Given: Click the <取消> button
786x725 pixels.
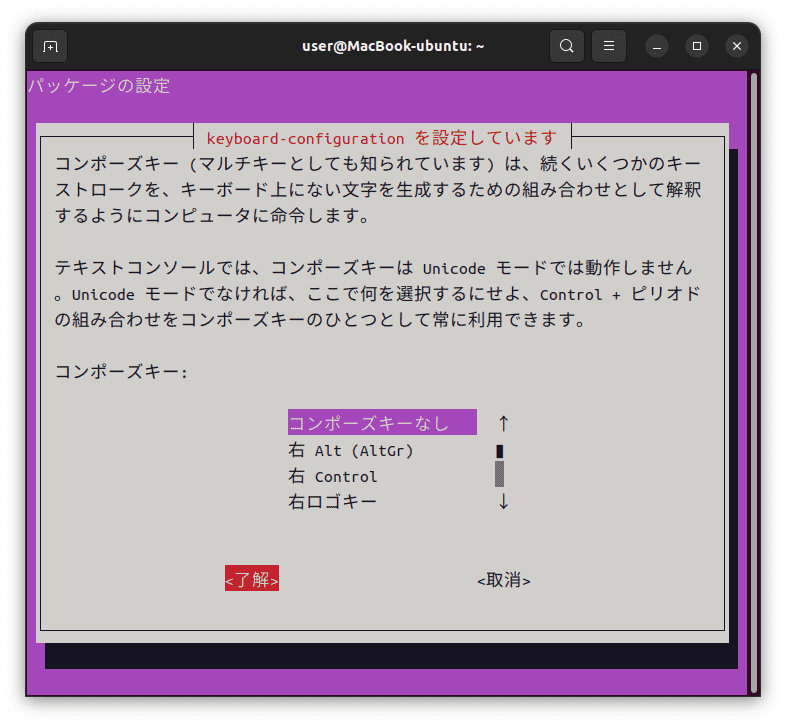Looking at the screenshot, I should pyautogui.click(x=504, y=580).
